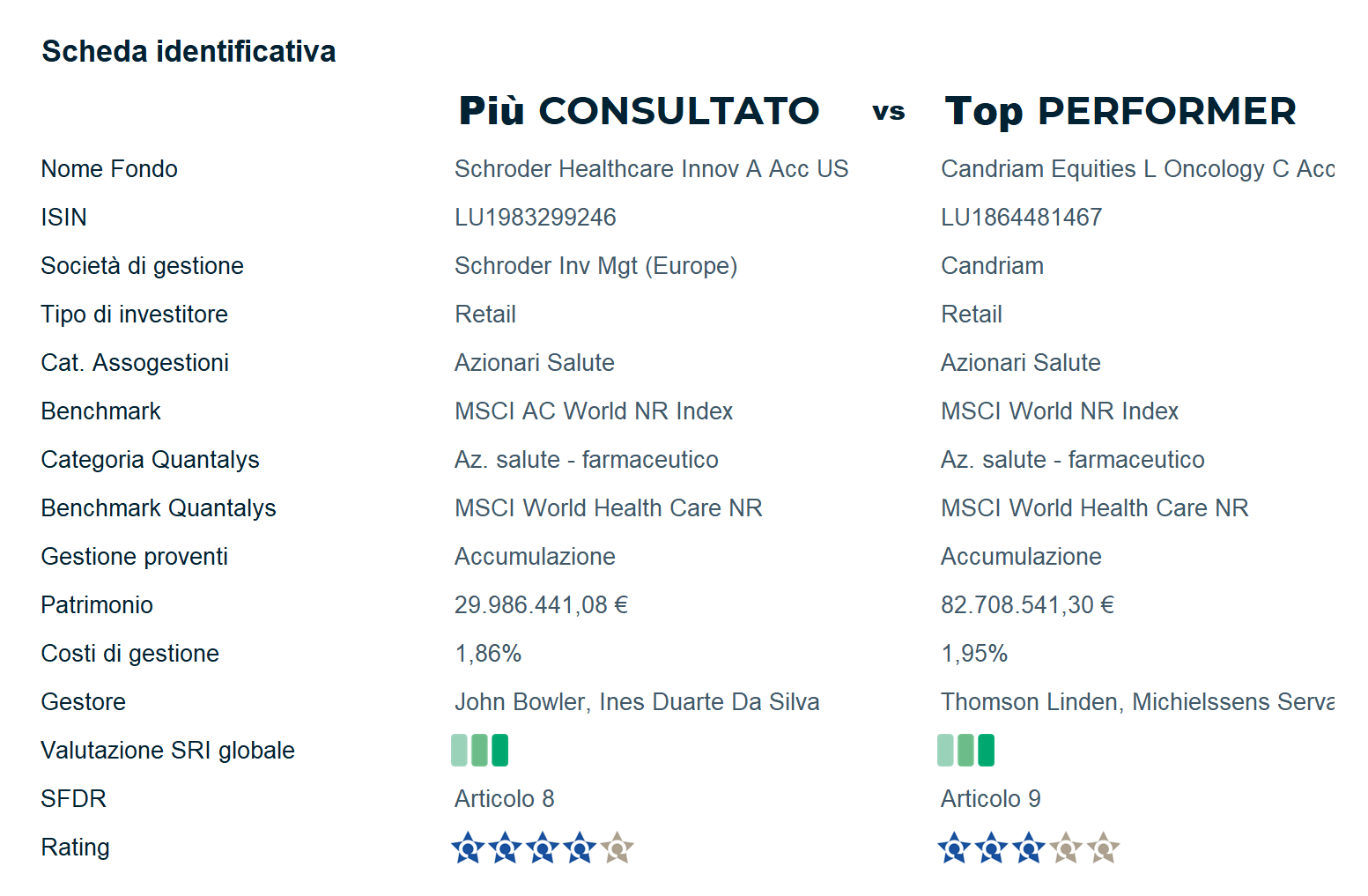
Task: Click the Schroder Inv Mgt (Europe) company
Action: (595, 266)
